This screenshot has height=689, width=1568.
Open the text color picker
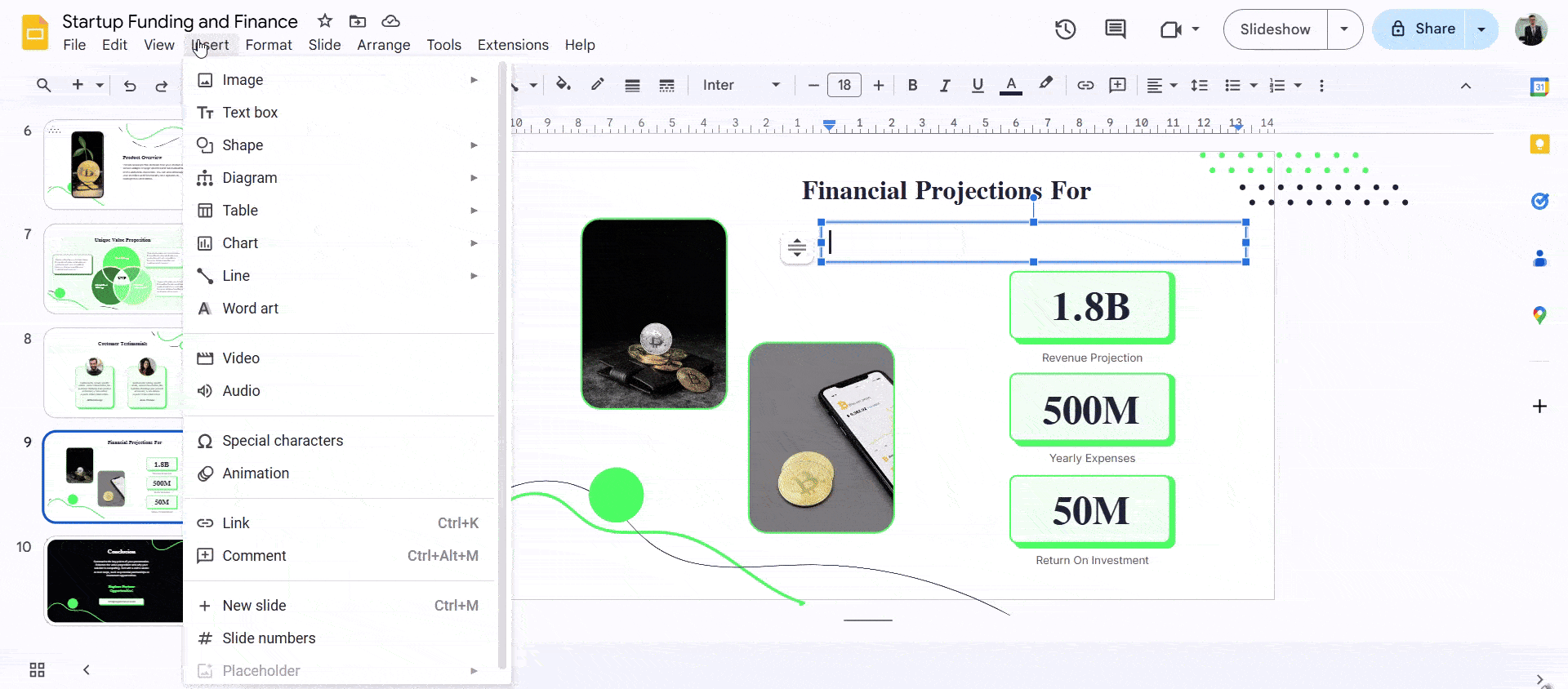(x=1011, y=85)
